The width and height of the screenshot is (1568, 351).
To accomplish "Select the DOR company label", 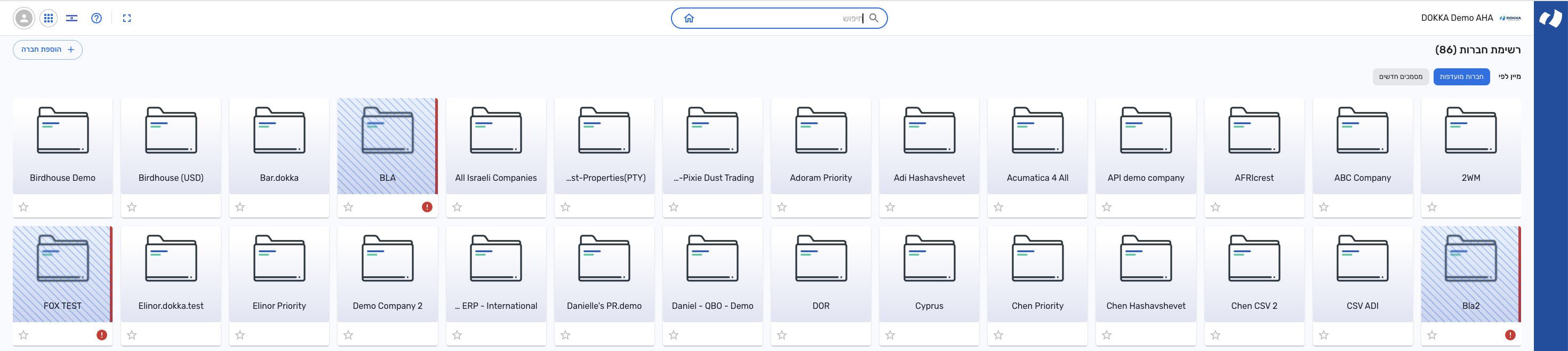I will (x=821, y=306).
